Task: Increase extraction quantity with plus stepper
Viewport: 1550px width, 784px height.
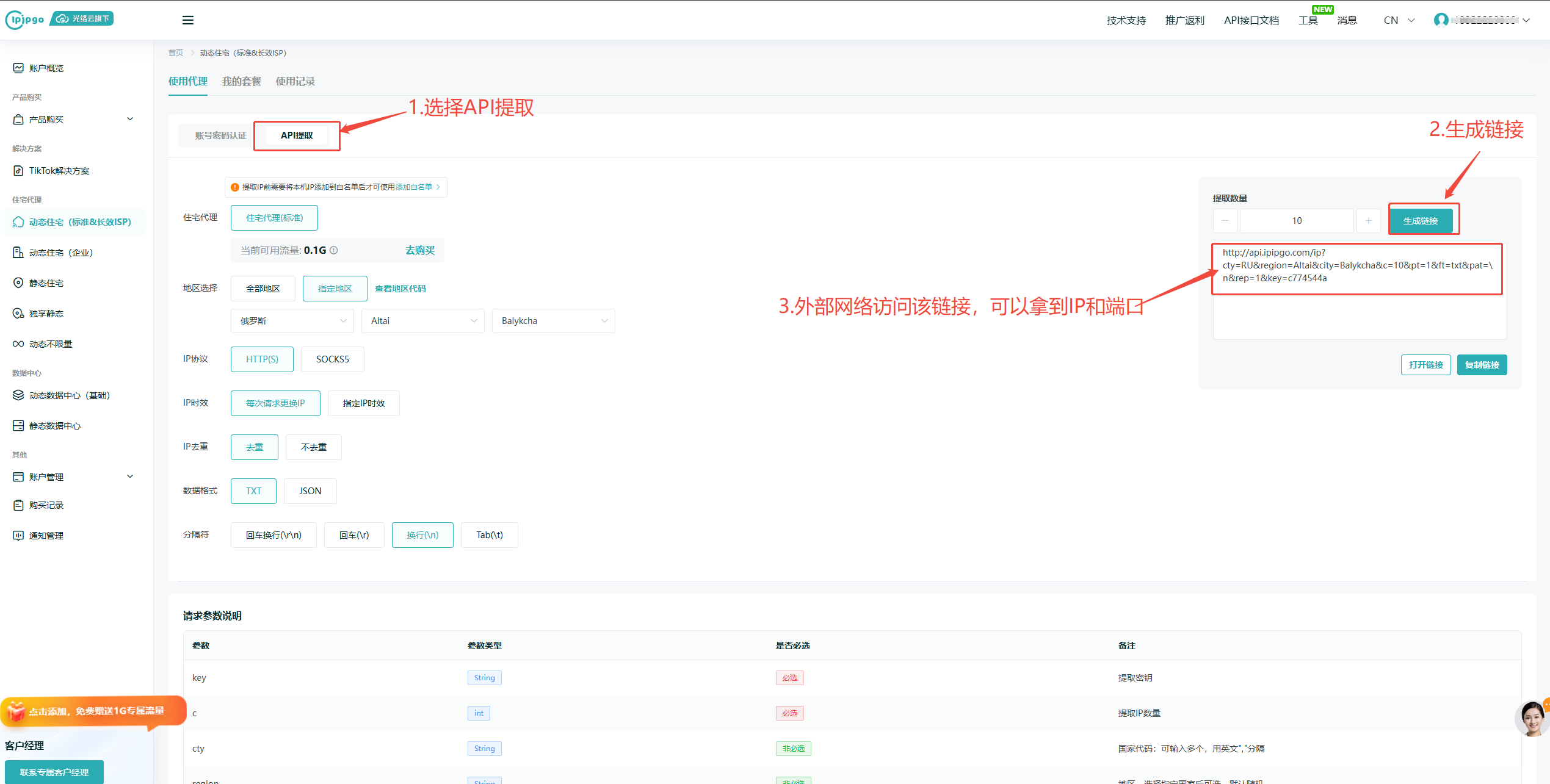Action: [1368, 221]
